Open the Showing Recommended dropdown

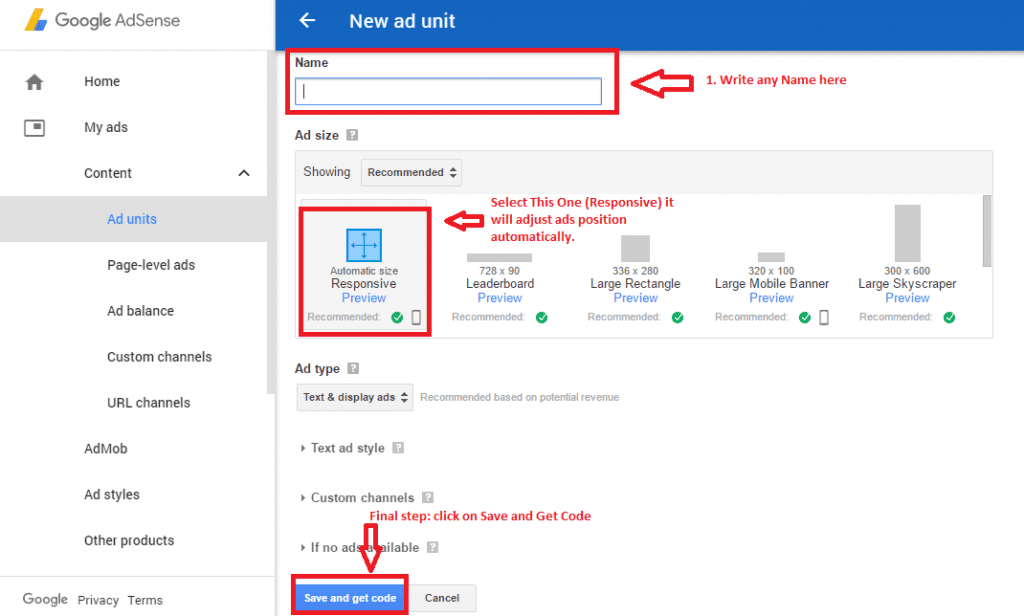tap(411, 172)
